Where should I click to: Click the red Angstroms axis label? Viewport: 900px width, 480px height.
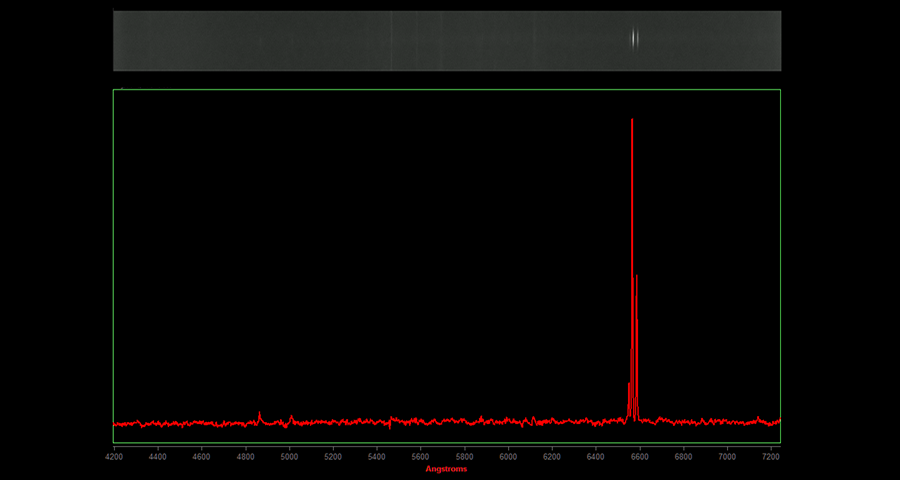click(x=446, y=469)
